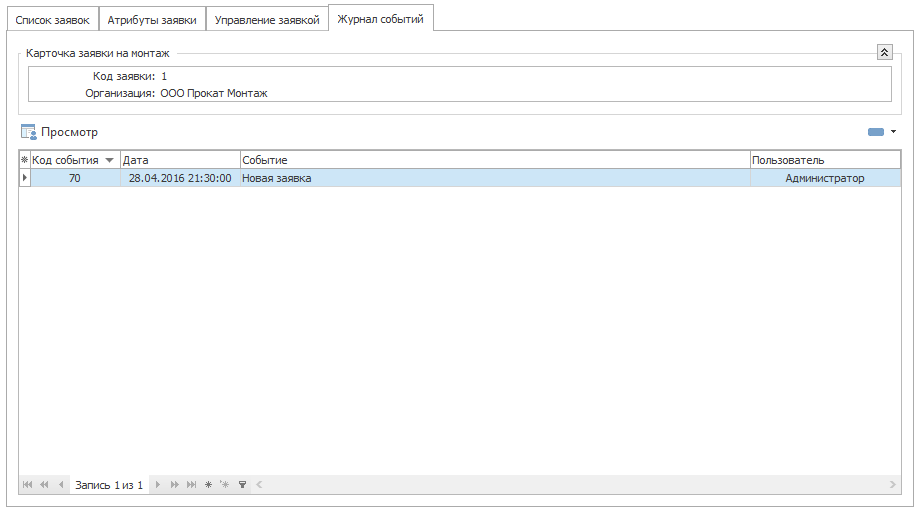Switch to Список заявок tab
The width and height of the screenshot is (919, 511).
[53, 20]
